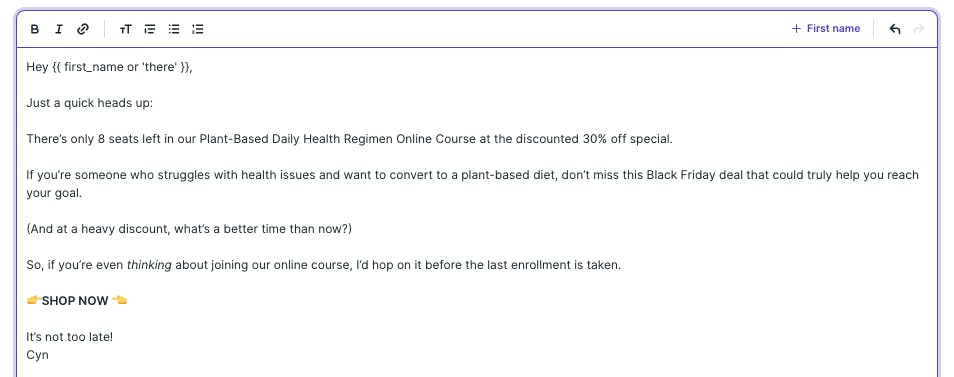The width and height of the screenshot is (954, 377).
Task: Redo the last undone edit
Action: coord(919,29)
